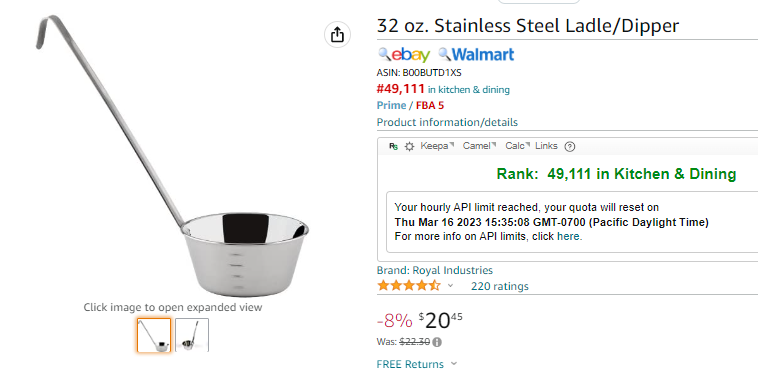Open the Links menu item
This screenshot has height=374, width=758.
pos(546,146)
